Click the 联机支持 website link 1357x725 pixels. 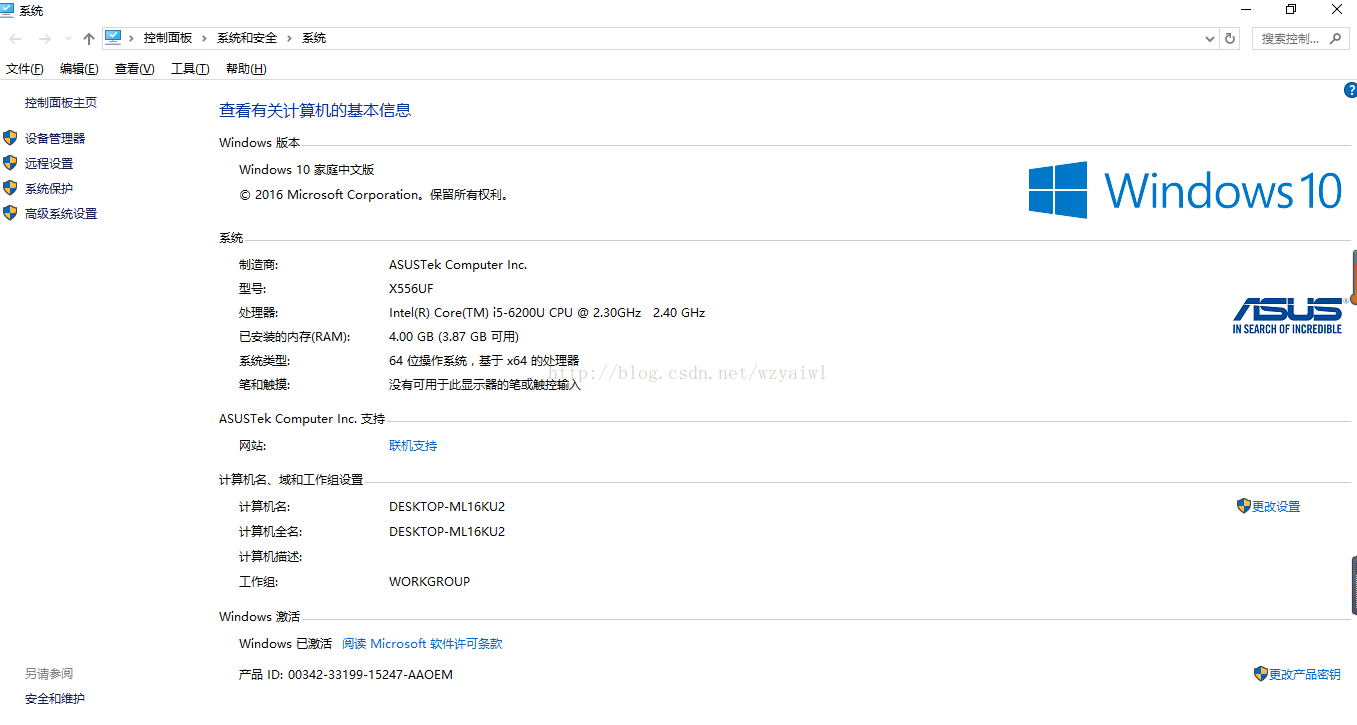[x=413, y=446]
